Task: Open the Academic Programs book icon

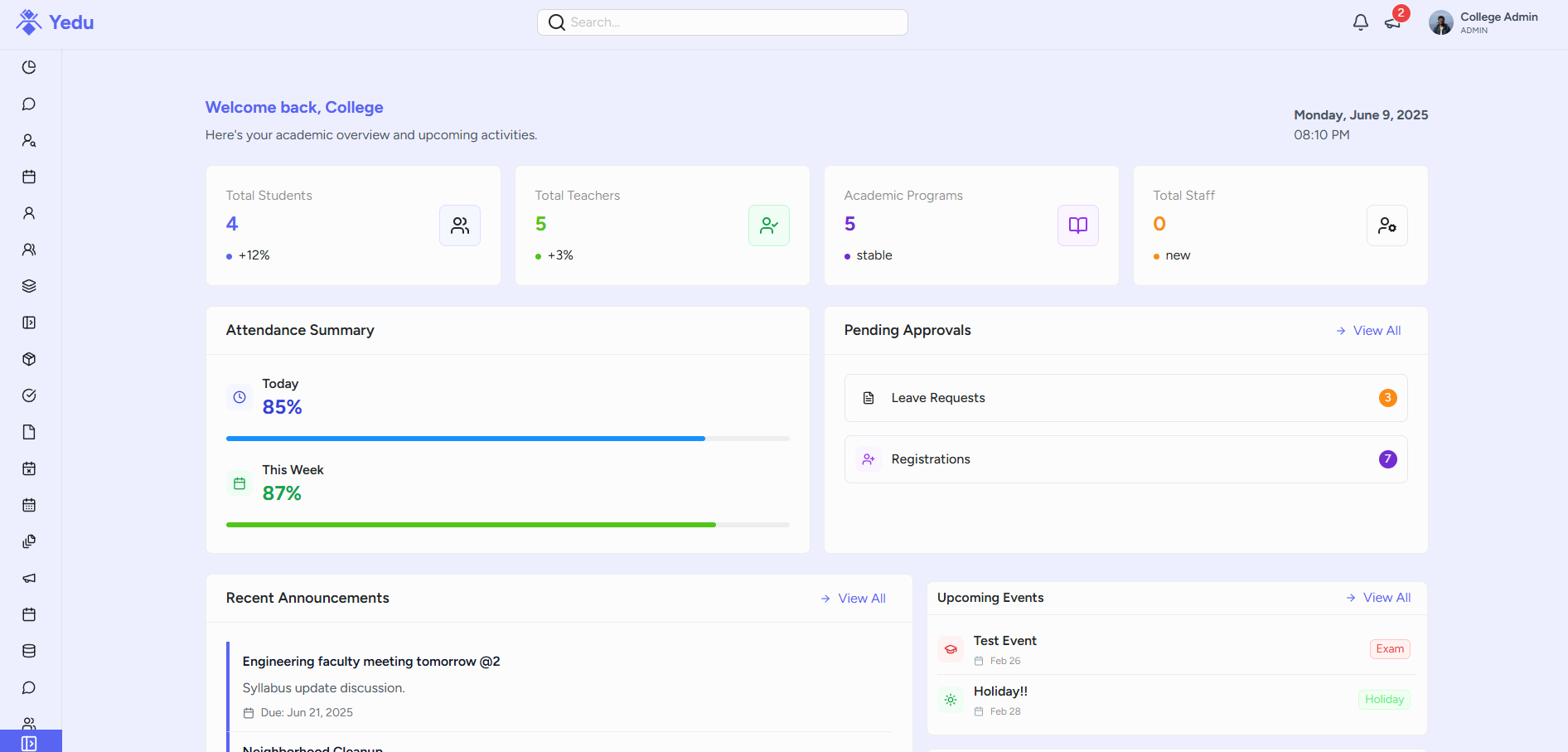Action: (x=1077, y=225)
